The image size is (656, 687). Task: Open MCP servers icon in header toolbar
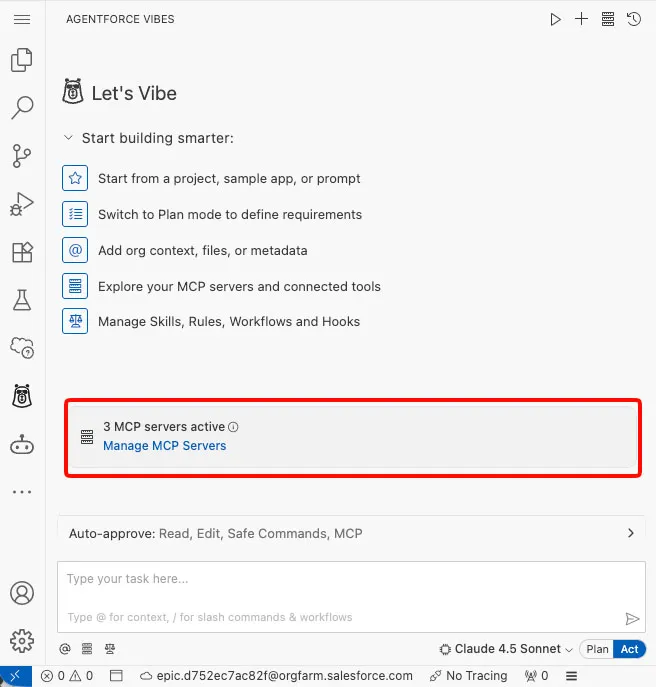[608, 19]
